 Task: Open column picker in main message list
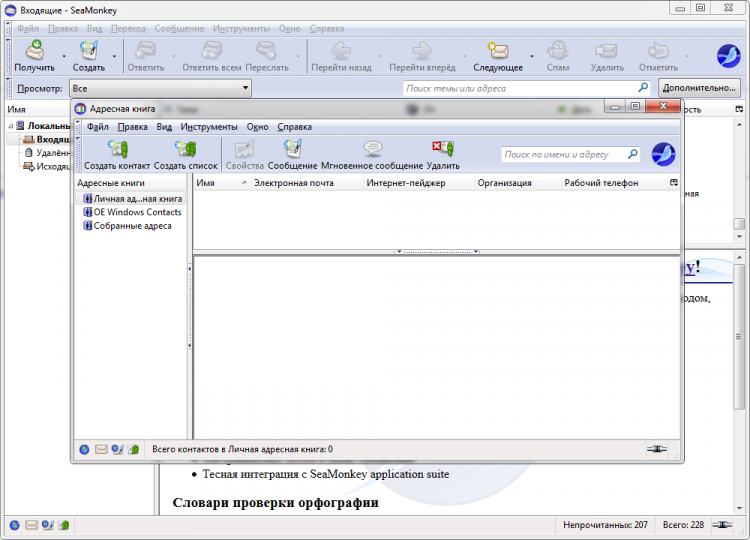[x=739, y=110]
